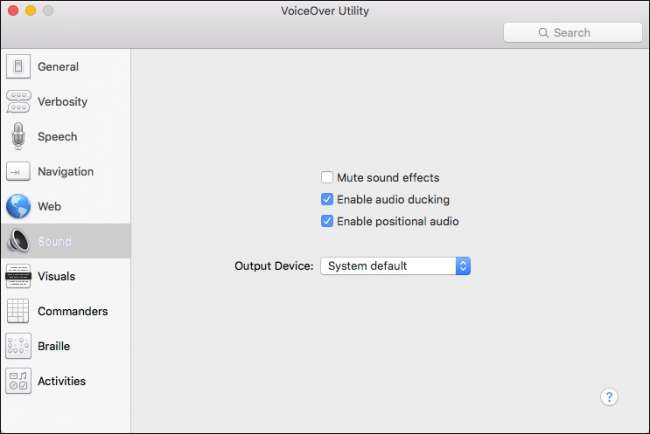Open the Commanders grid icon
The width and height of the screenshot is (650, 434).
click(18, 311)
